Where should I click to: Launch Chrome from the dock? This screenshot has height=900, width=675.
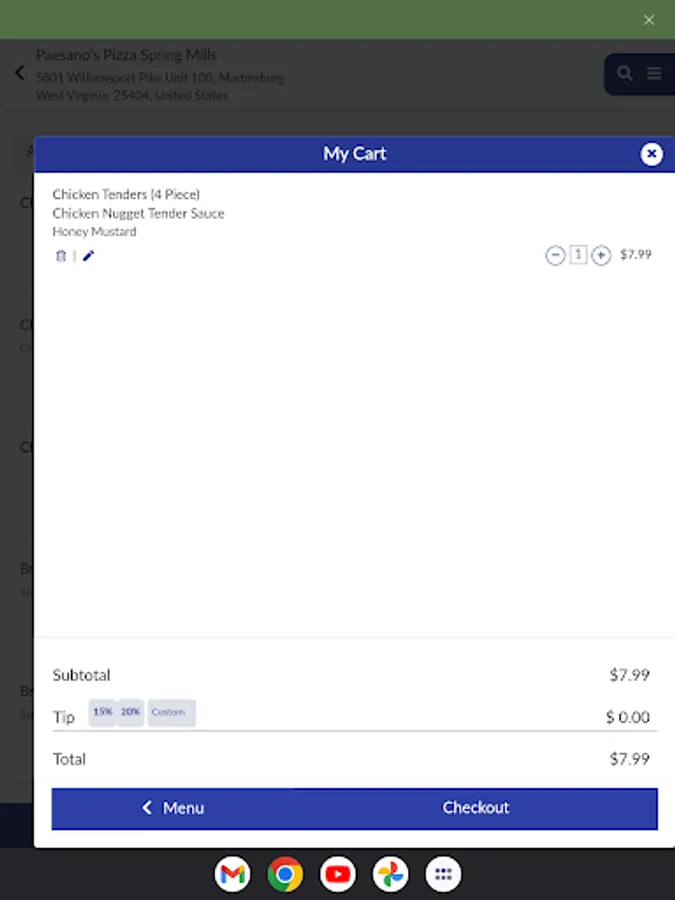coord(285,874)
